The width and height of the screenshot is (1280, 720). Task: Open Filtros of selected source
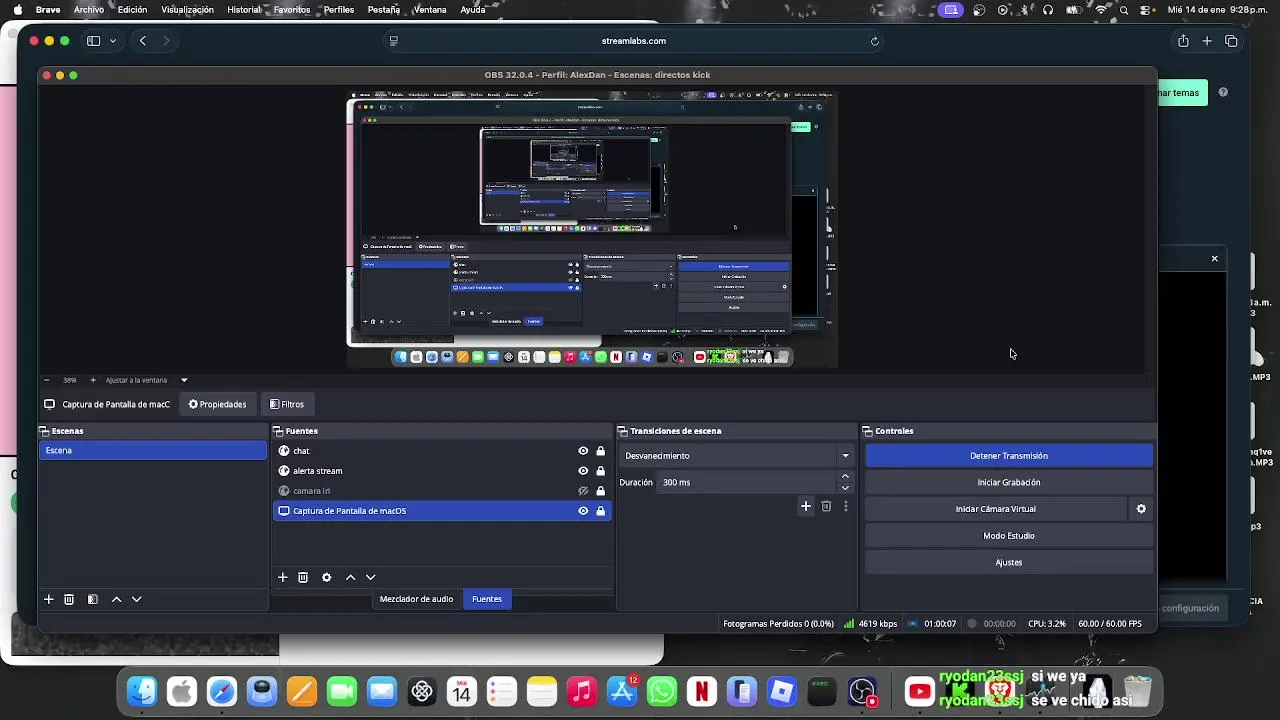tap(287, 405)
